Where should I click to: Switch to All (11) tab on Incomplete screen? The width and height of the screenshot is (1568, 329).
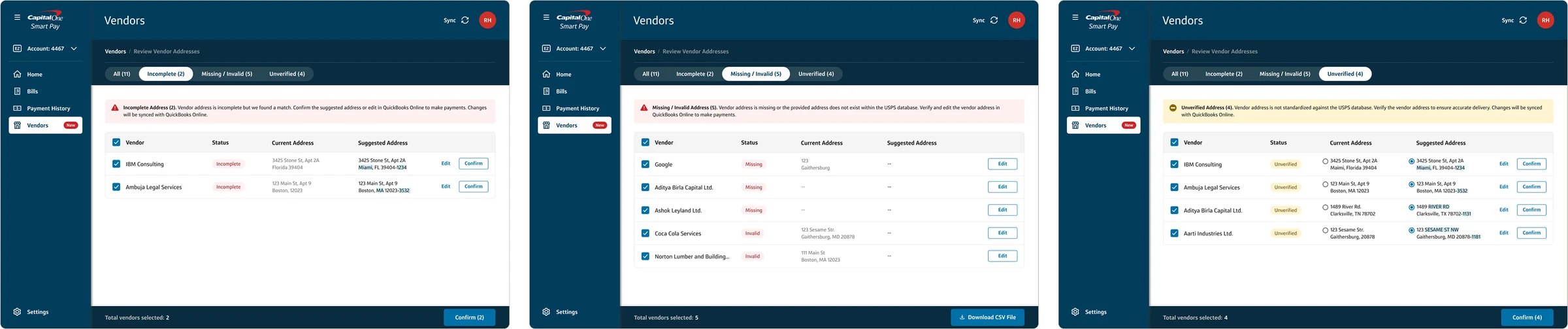point(122,74)
